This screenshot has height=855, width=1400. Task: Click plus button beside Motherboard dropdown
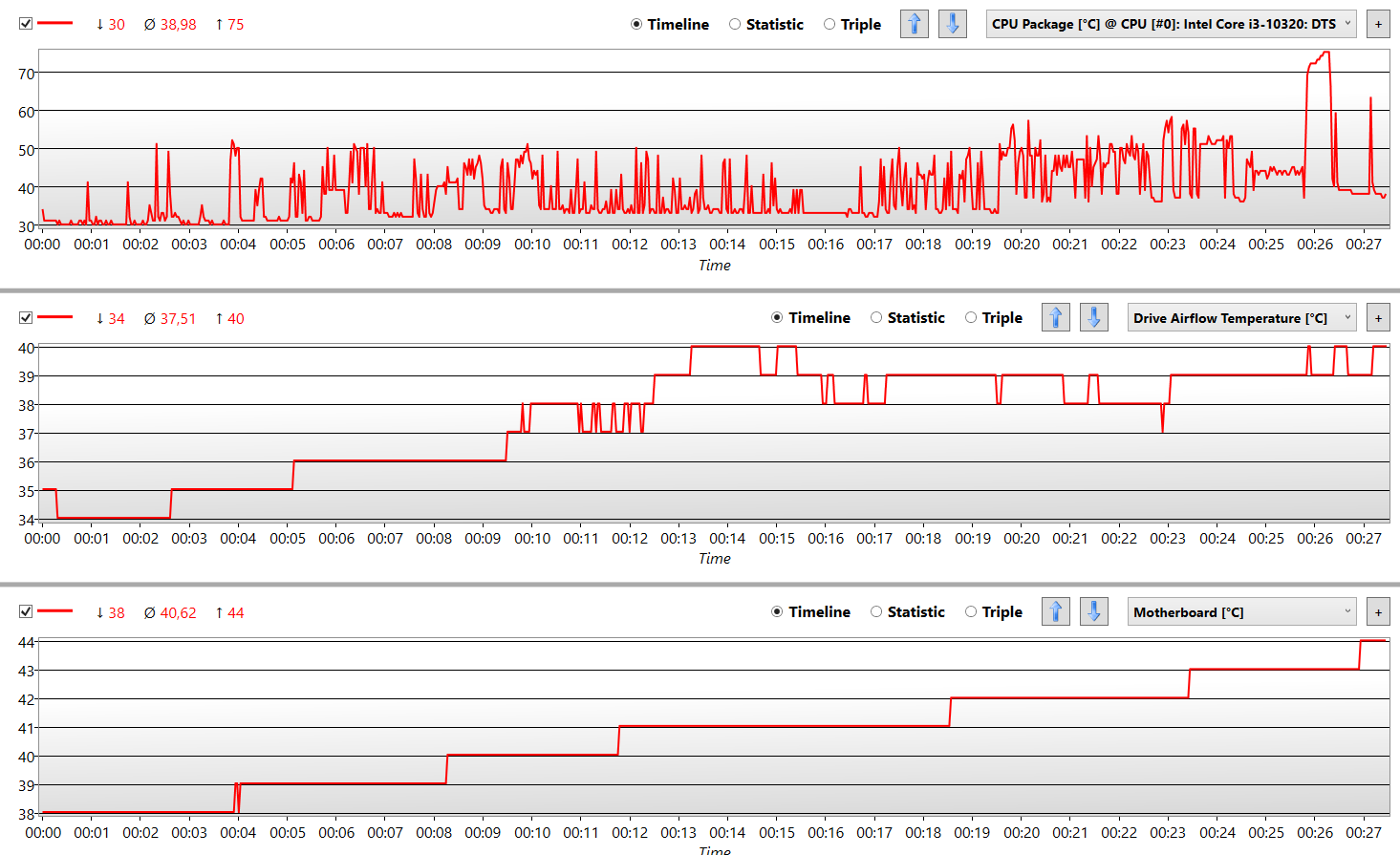pyautogui.click(x=1378, y=612)
